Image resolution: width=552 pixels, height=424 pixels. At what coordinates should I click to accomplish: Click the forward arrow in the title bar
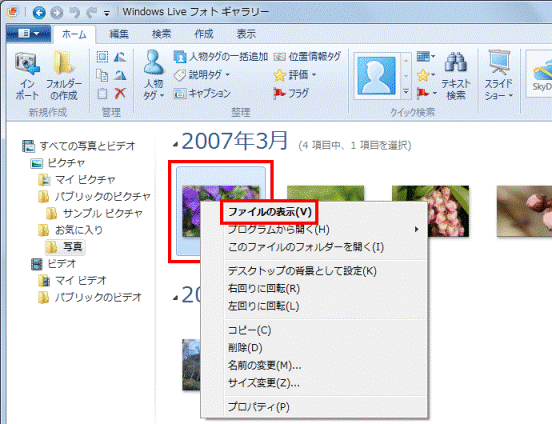point(57,13)
